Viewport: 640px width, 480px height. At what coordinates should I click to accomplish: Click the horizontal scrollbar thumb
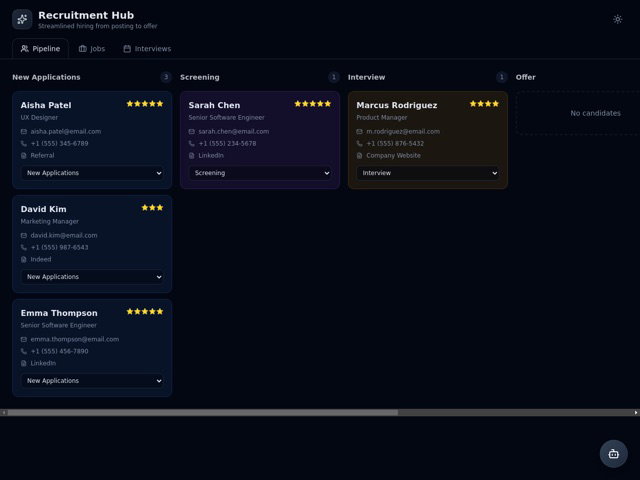[x=202, y=413]
